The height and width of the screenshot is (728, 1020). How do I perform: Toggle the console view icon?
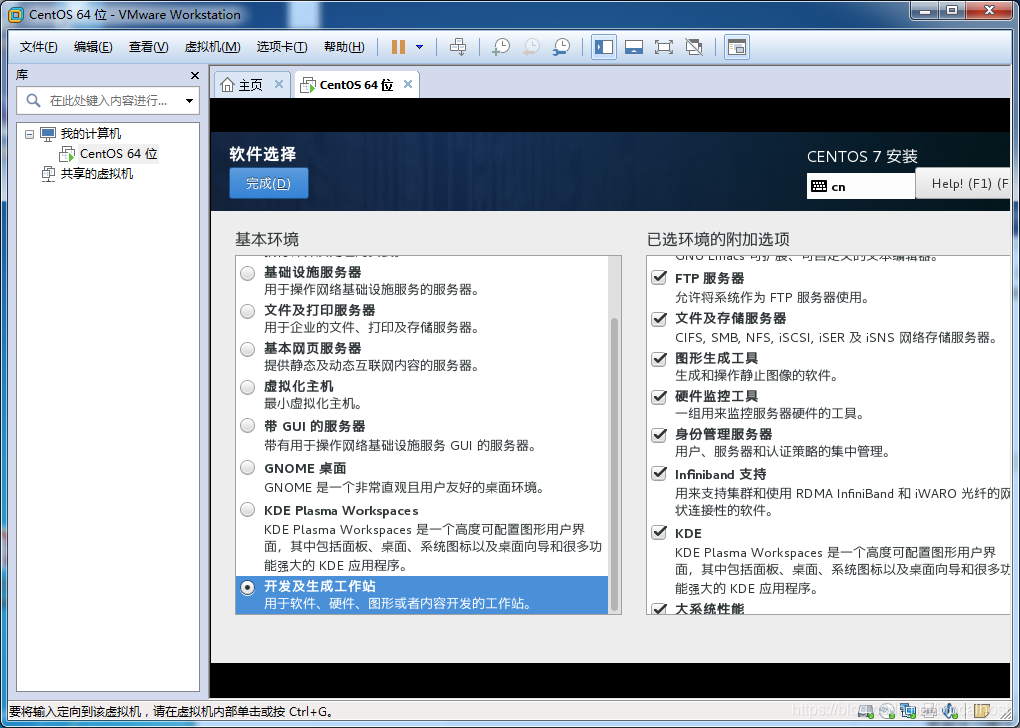736,47
